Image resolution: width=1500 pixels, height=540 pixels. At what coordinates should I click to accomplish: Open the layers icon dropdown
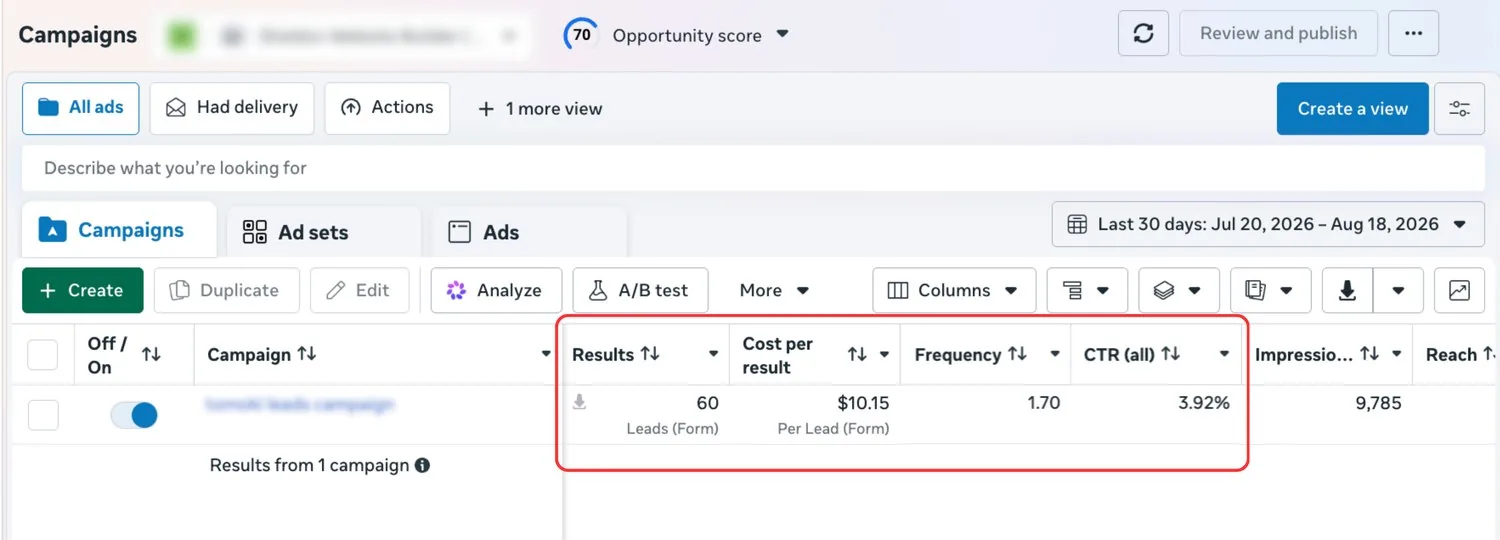point(1178,291)
